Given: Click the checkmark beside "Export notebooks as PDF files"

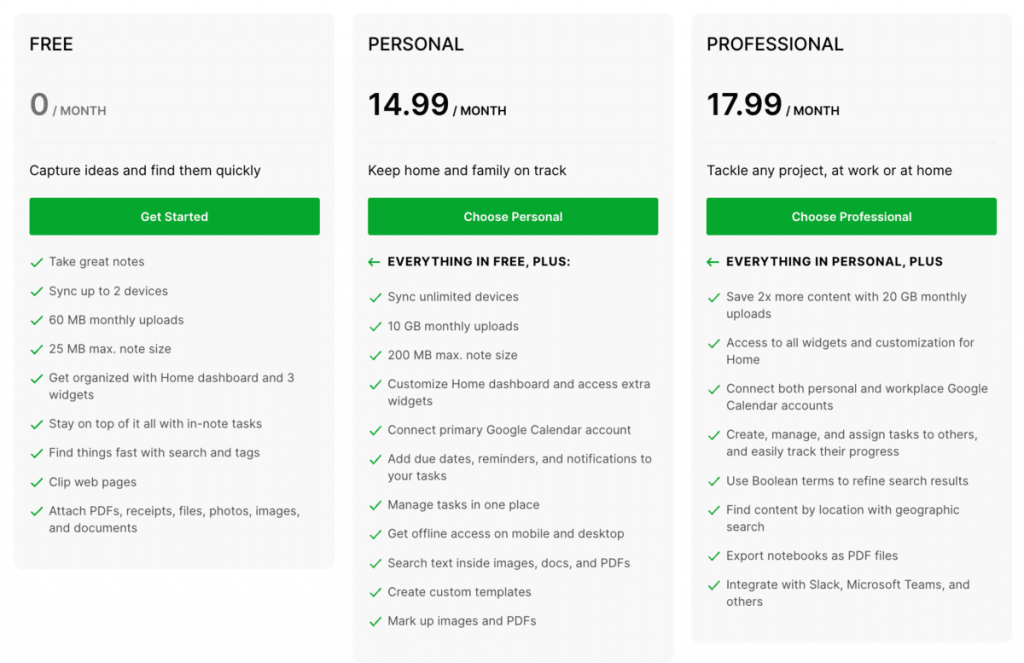Looking at the screenshot, I should (714, 556).
